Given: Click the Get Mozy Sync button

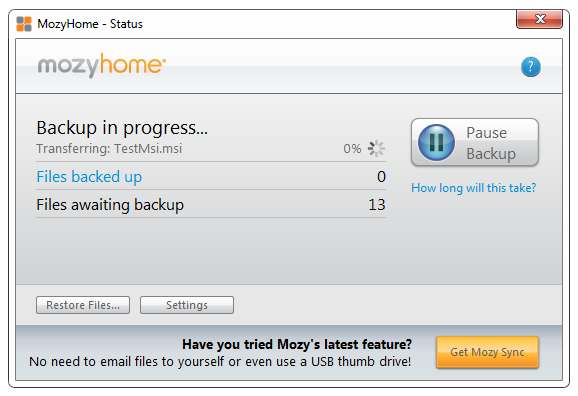Looking at the screenshot, I should [487, 352].
